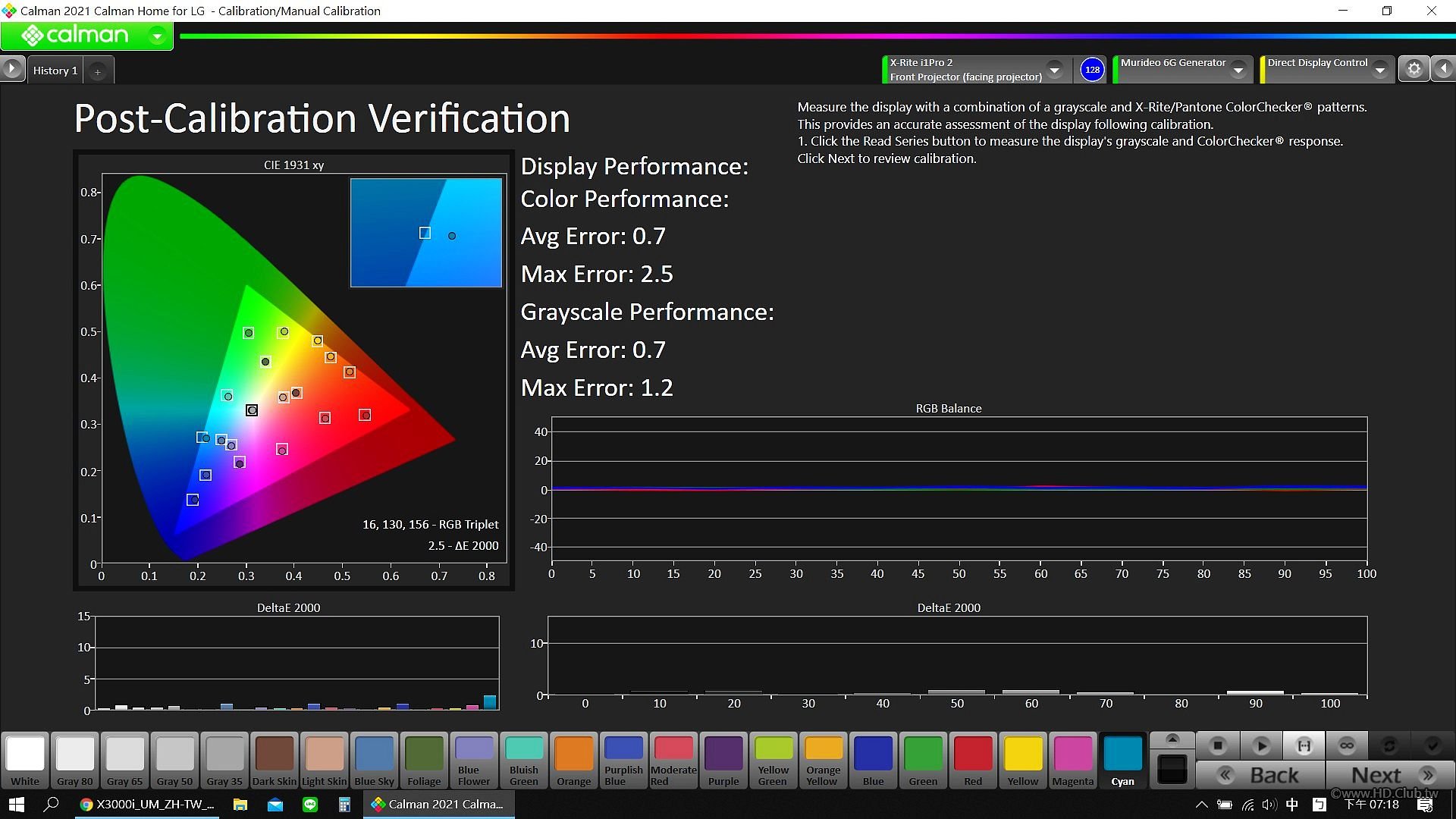Open the Calman settings gear
The height and width of the screenshot is (819, 1456).
(1414, 69)
